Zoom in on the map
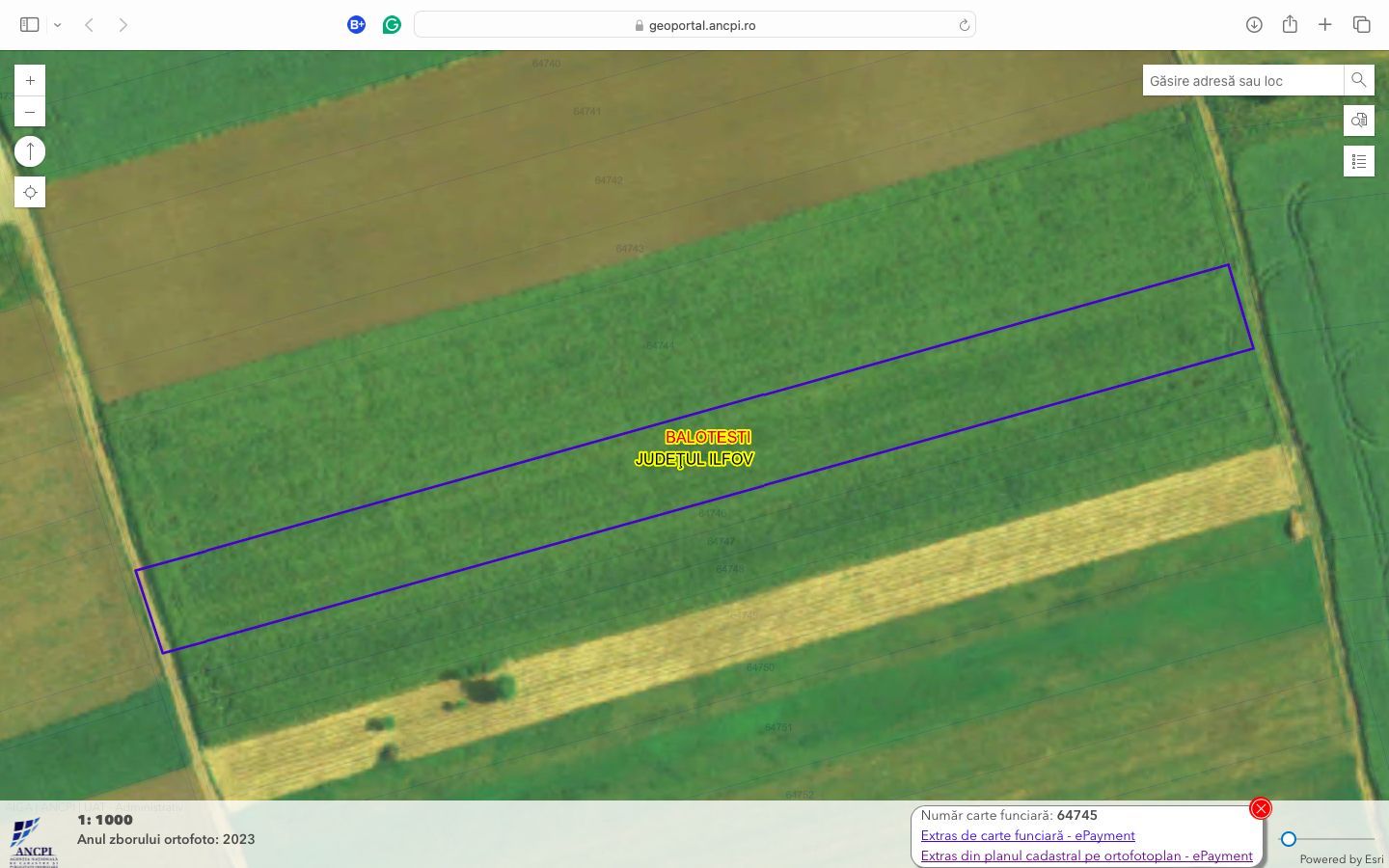The image size is (1389, 868). (x=30, y=80)
